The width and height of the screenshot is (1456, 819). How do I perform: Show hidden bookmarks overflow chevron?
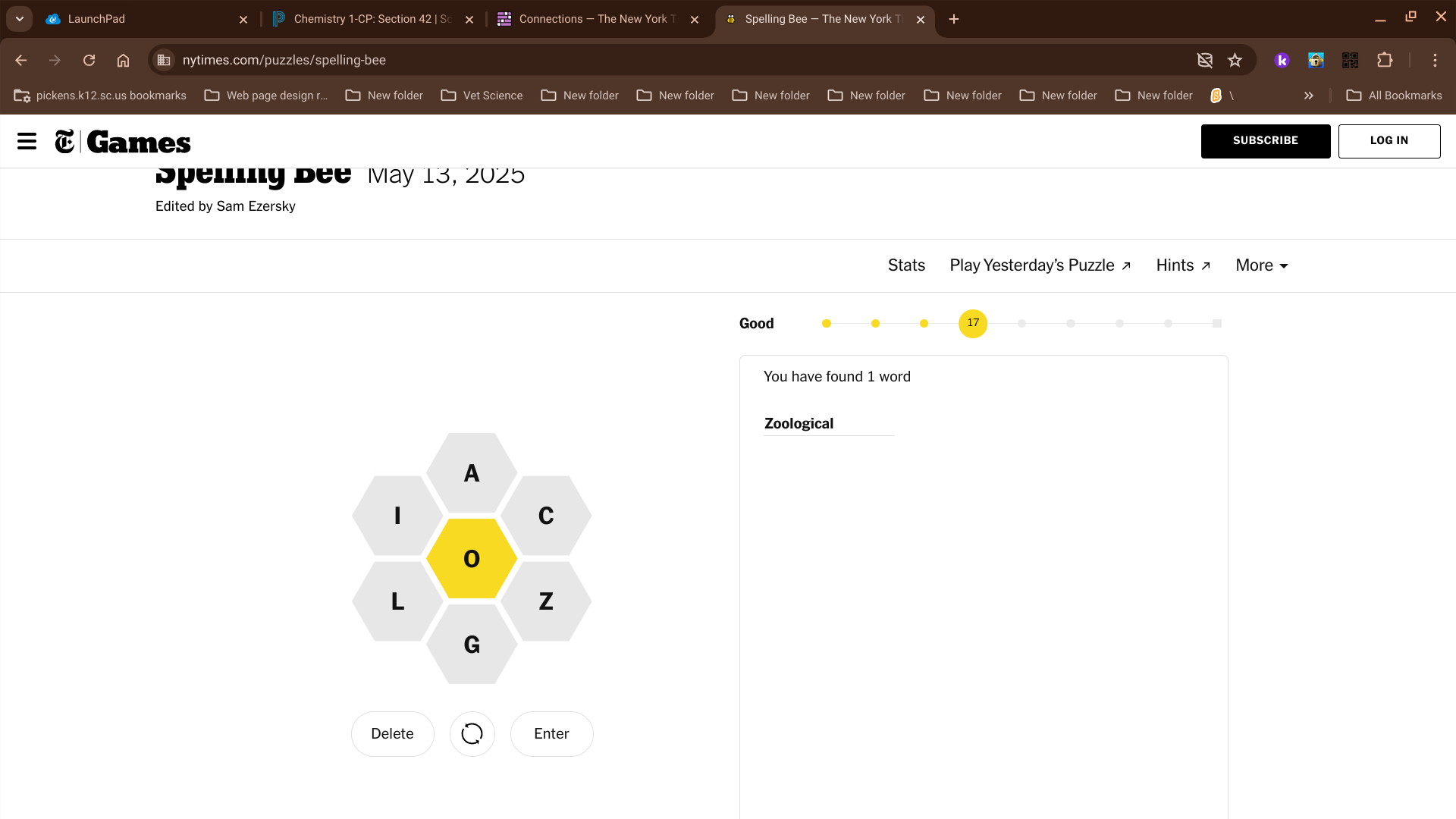[x=1308, y=96]
